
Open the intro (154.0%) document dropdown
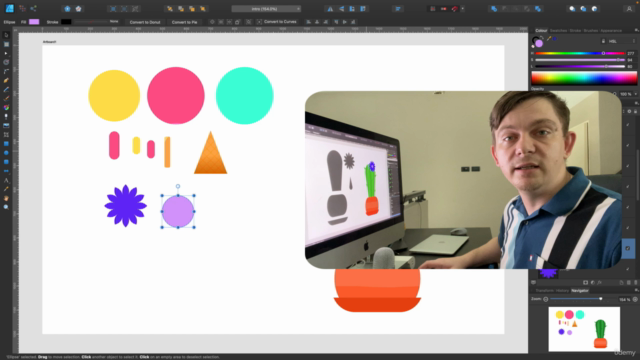pyautogui.click(x=266, y=9)
